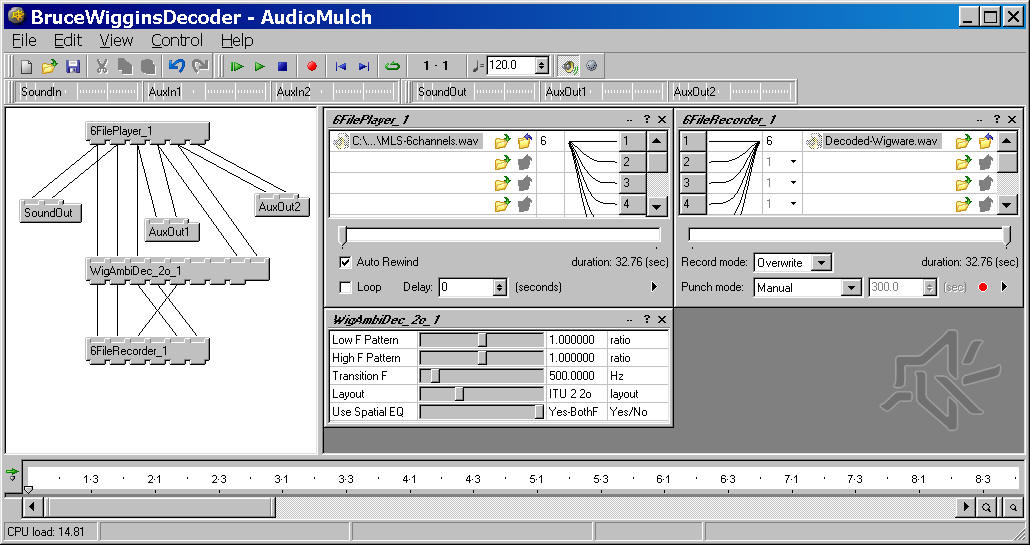1030x545 pixels.
Task: Click new file icon beside Decoded-Wigware.wav
Action: coord(985,141)
